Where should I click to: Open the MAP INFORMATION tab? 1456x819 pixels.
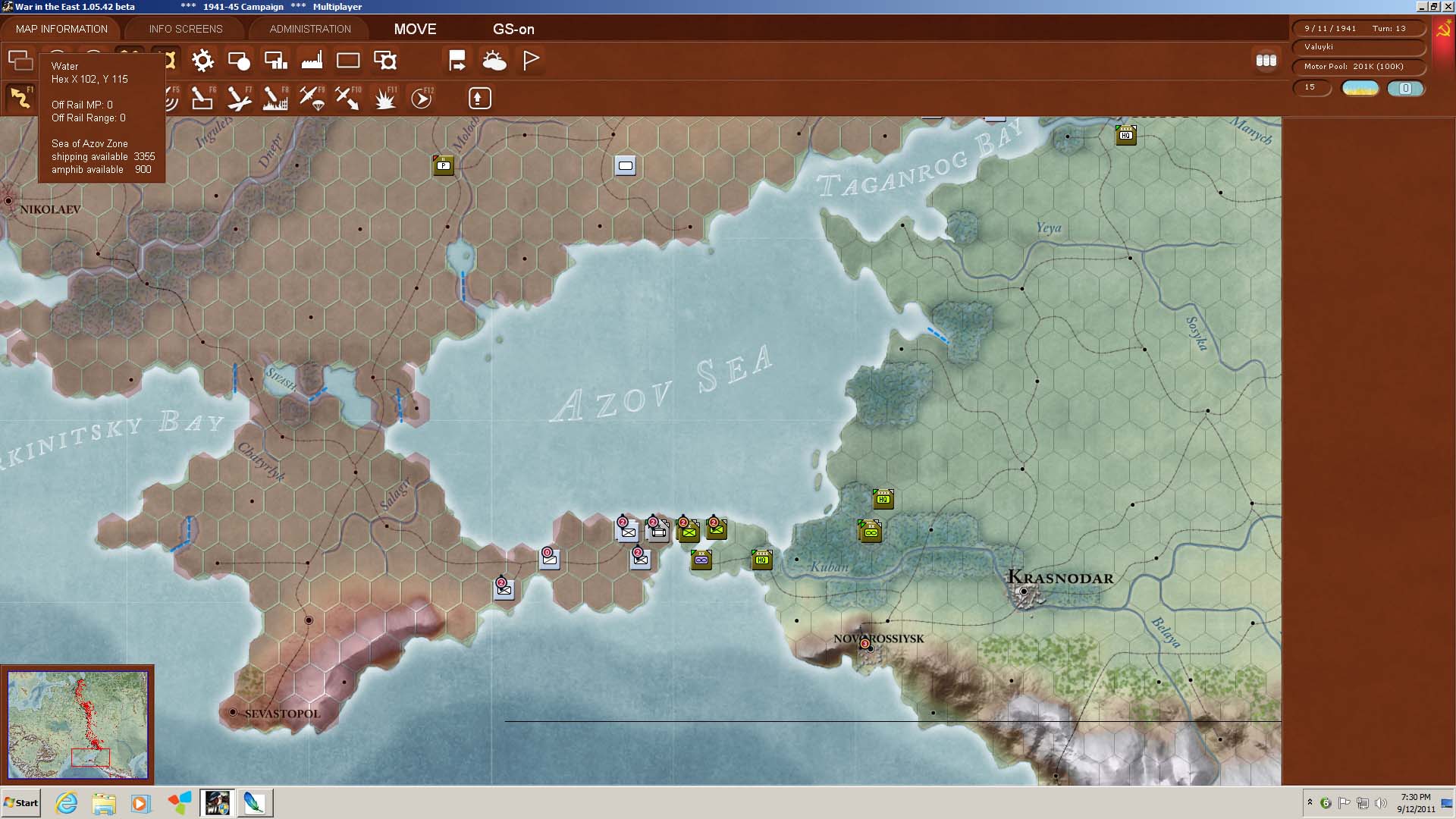[61, 29]
